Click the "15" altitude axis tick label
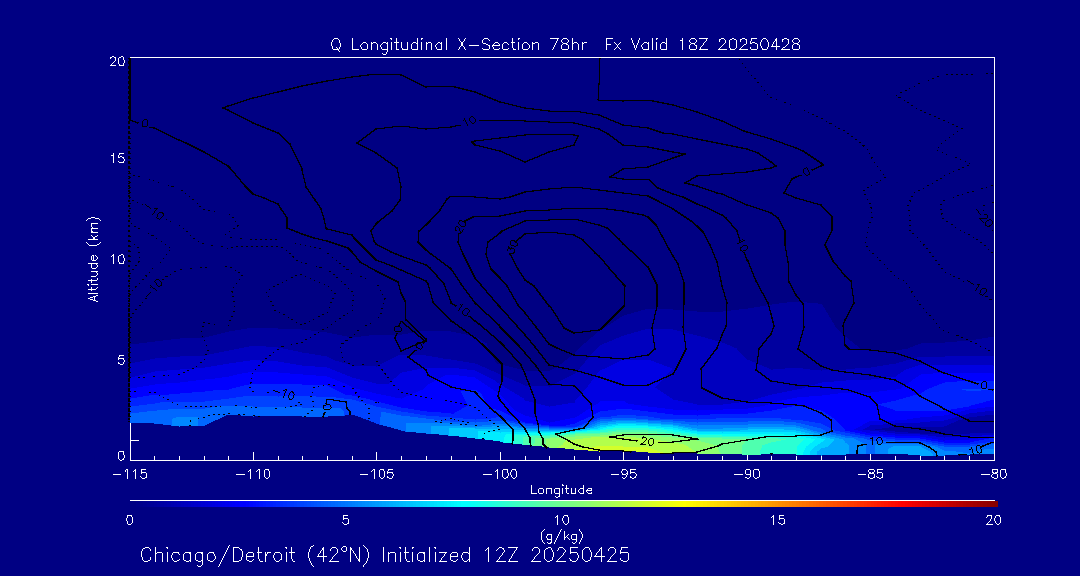The image size is (1080, 576). click(x=117, y=158)
